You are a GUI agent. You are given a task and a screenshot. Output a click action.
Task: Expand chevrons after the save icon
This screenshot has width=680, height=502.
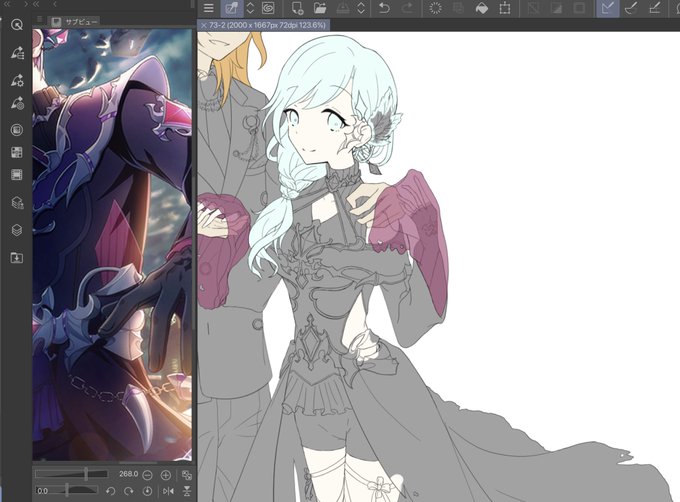pyautogui.click(x=361, y=8)
